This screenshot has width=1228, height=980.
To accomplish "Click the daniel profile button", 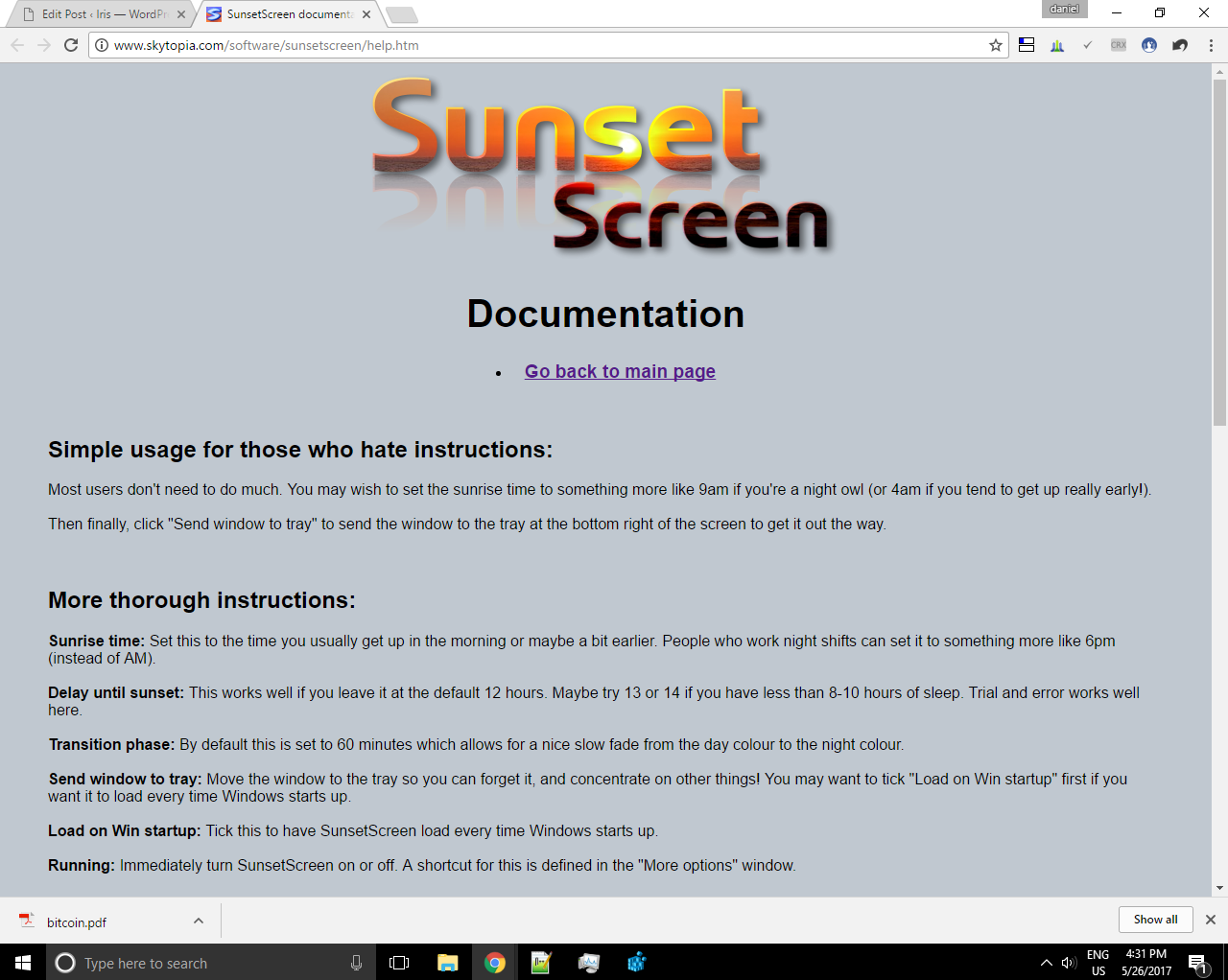I will tap(1064, 9).
